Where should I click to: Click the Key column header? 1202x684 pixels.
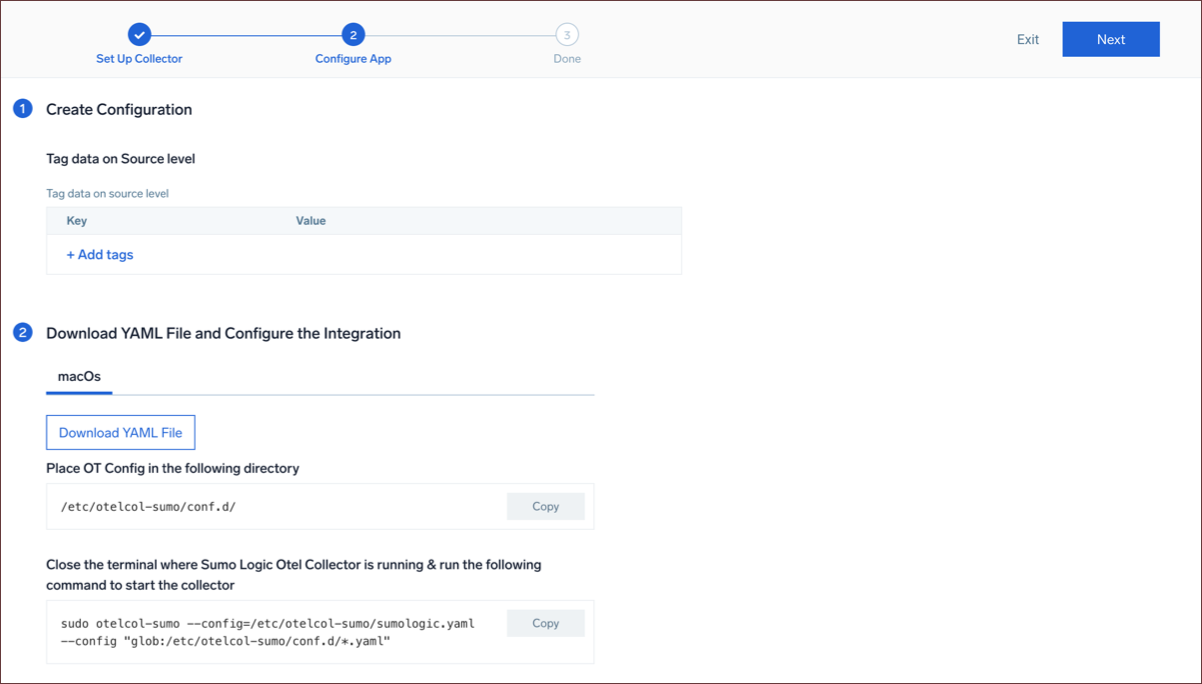point(77,221)
